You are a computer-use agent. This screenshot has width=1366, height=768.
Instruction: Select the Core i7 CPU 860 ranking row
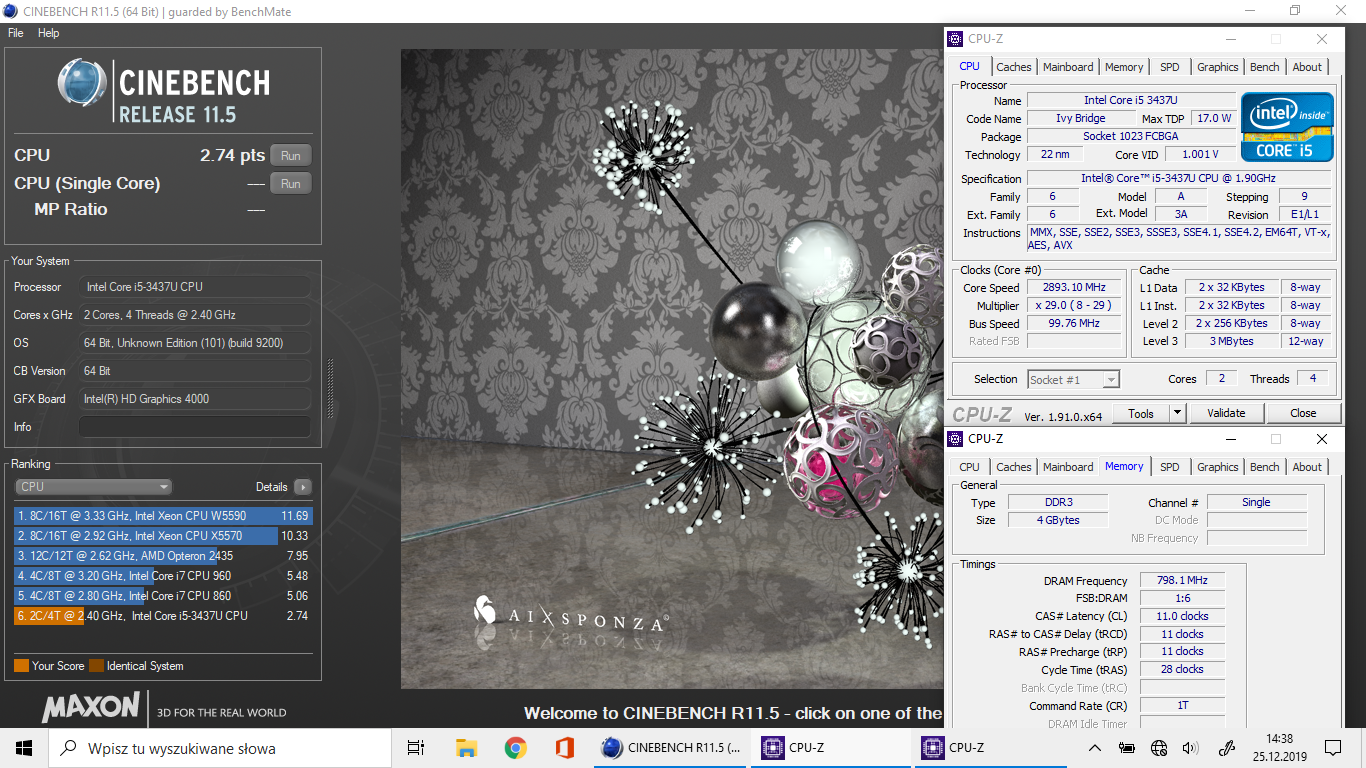tap(163, 596)
